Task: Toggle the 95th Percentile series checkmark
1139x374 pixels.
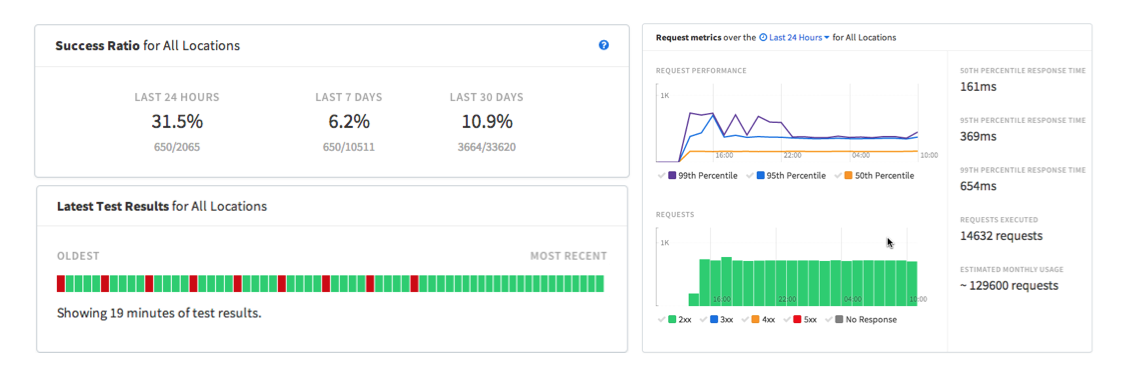Action: 749,176
